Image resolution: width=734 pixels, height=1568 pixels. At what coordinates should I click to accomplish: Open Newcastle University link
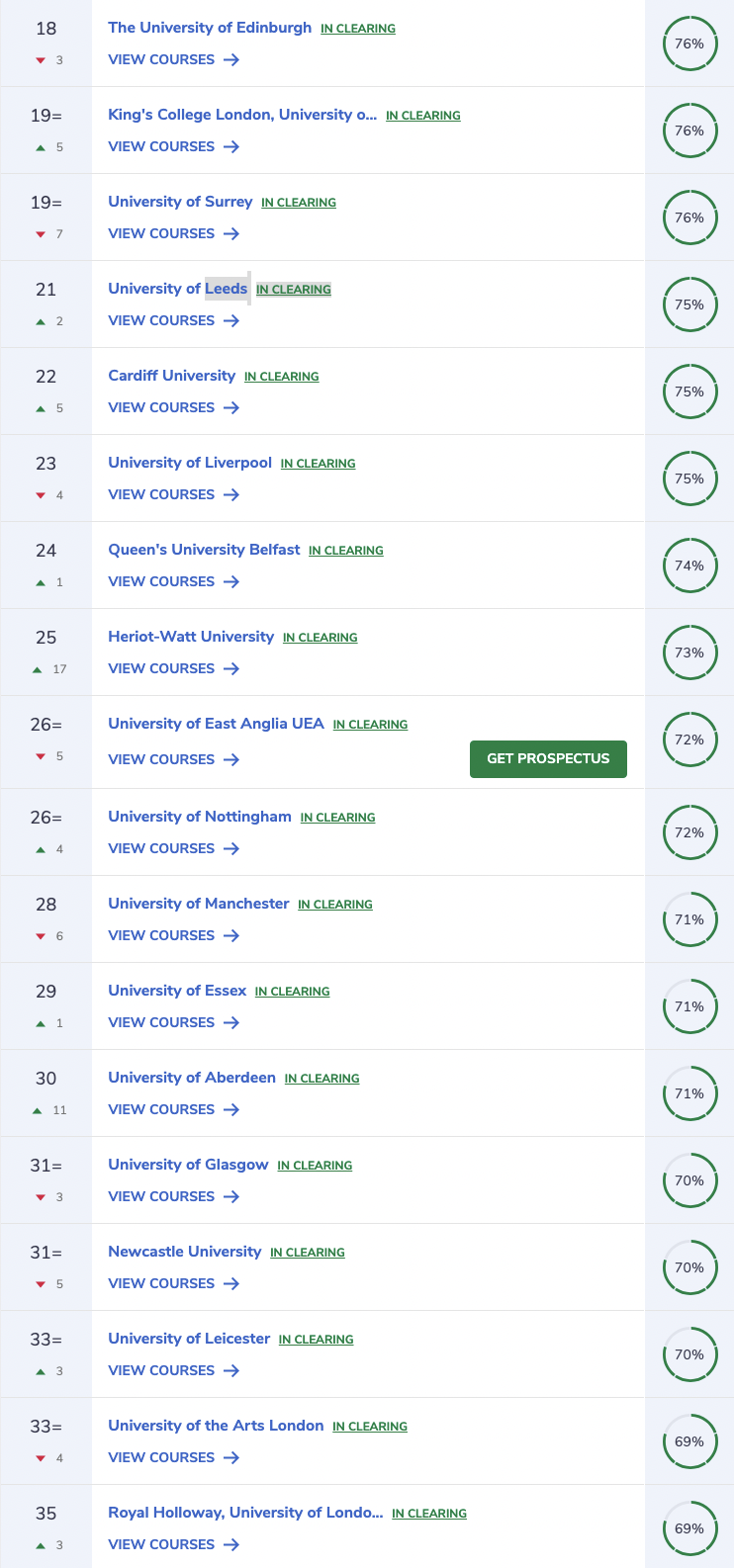(185, 1252)
